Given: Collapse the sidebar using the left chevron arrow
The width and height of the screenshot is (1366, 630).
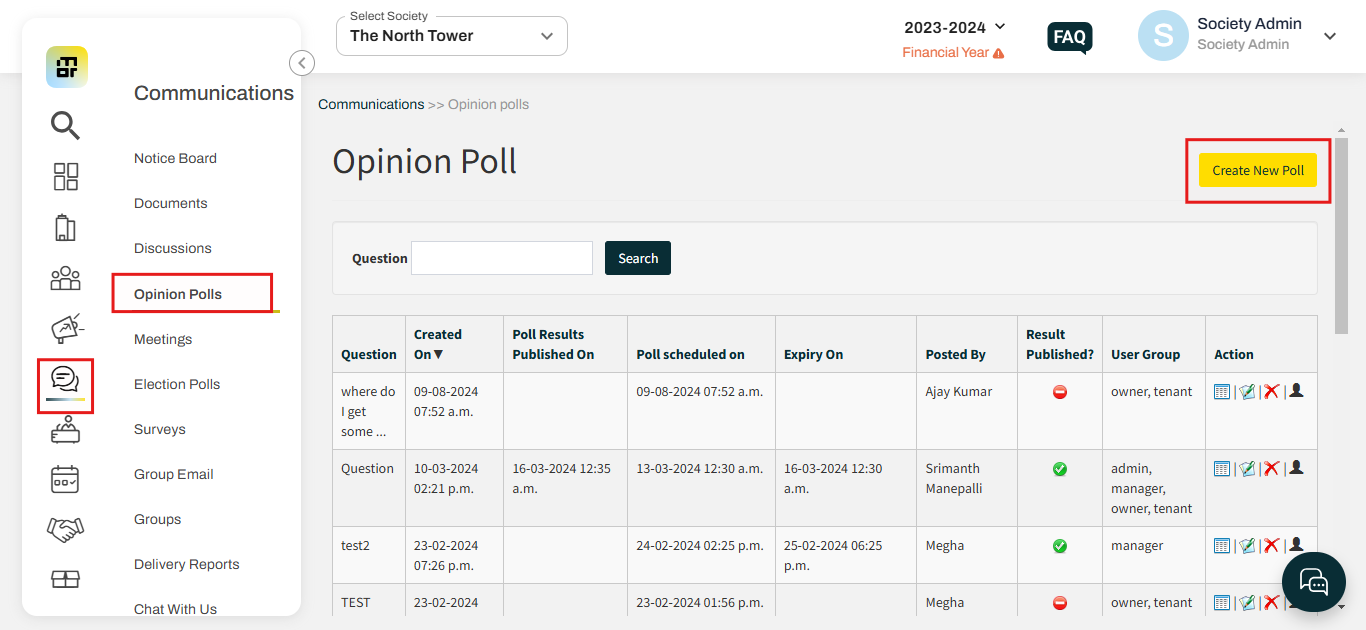Looking at the screenshot, I should (302, 62).
